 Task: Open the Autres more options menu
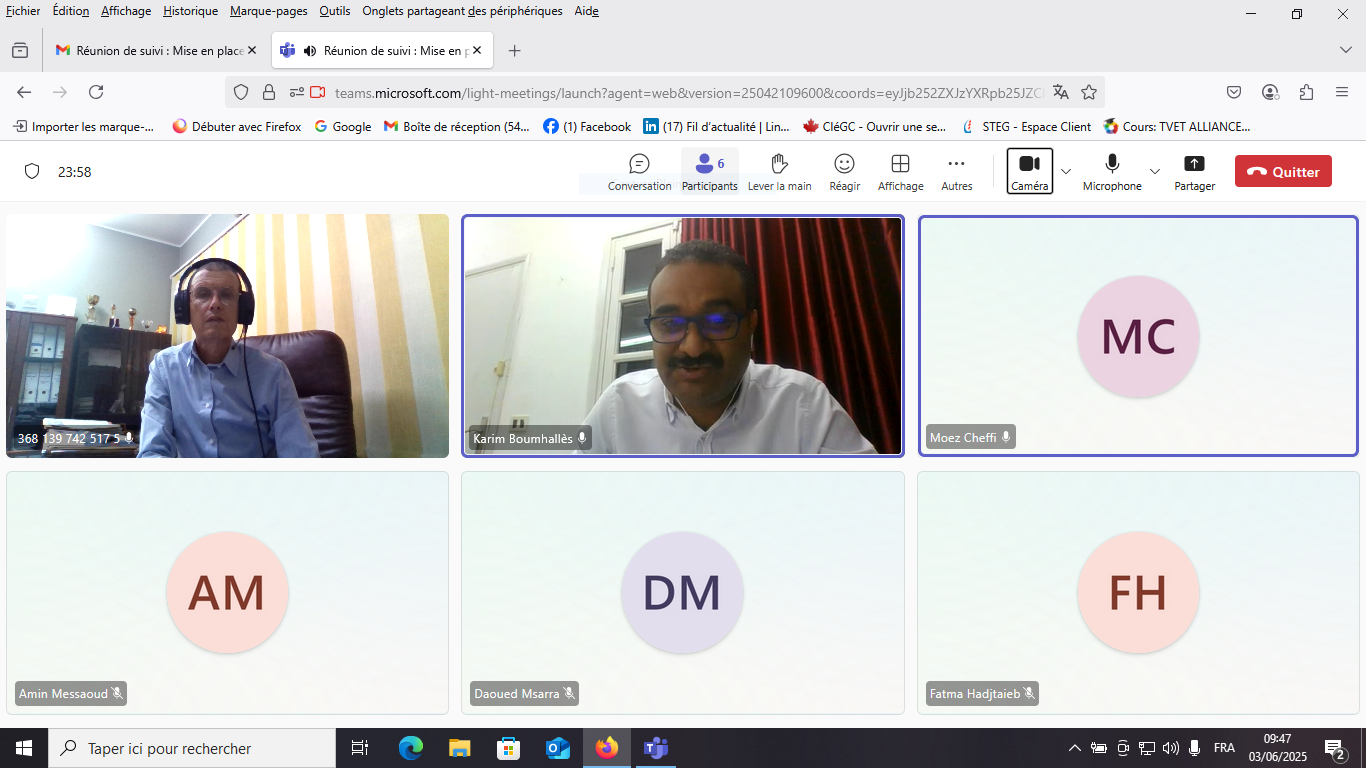pyautogui.click(x=957, y=172)
